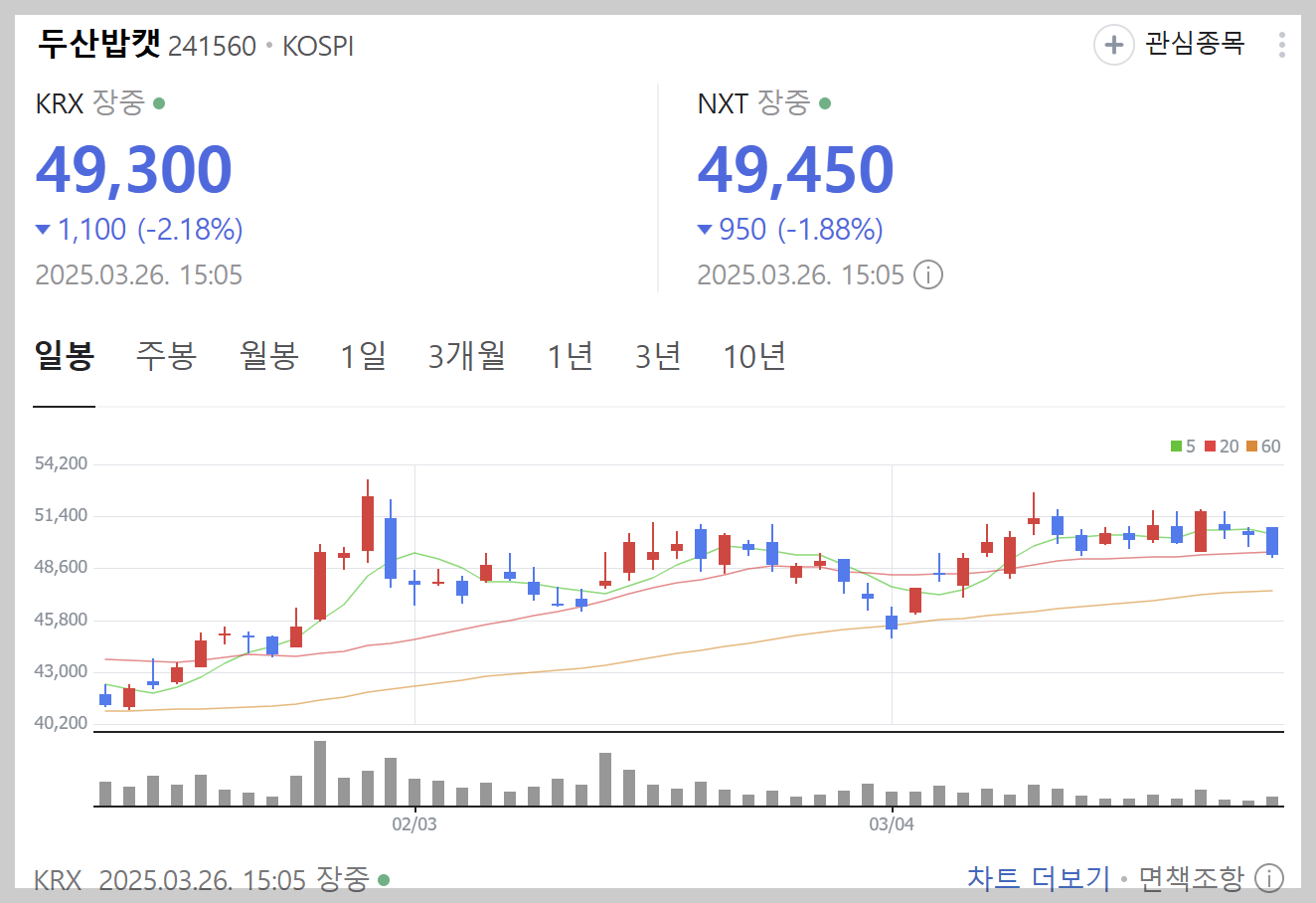Viewport: 1316px width, 903px height.
Task: Click NXT change 950 (-1.88%)
Action: (x=790, y=230)
